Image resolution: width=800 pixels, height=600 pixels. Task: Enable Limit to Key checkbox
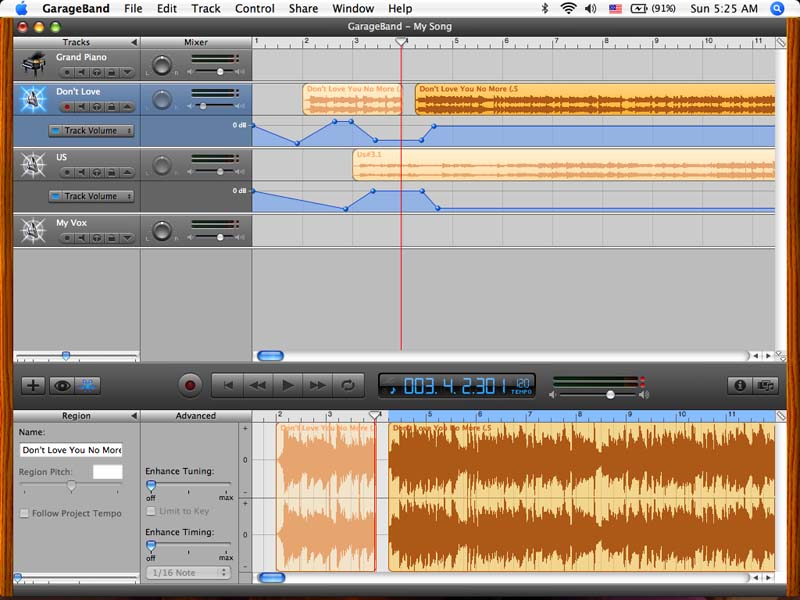tap(151, 511)
